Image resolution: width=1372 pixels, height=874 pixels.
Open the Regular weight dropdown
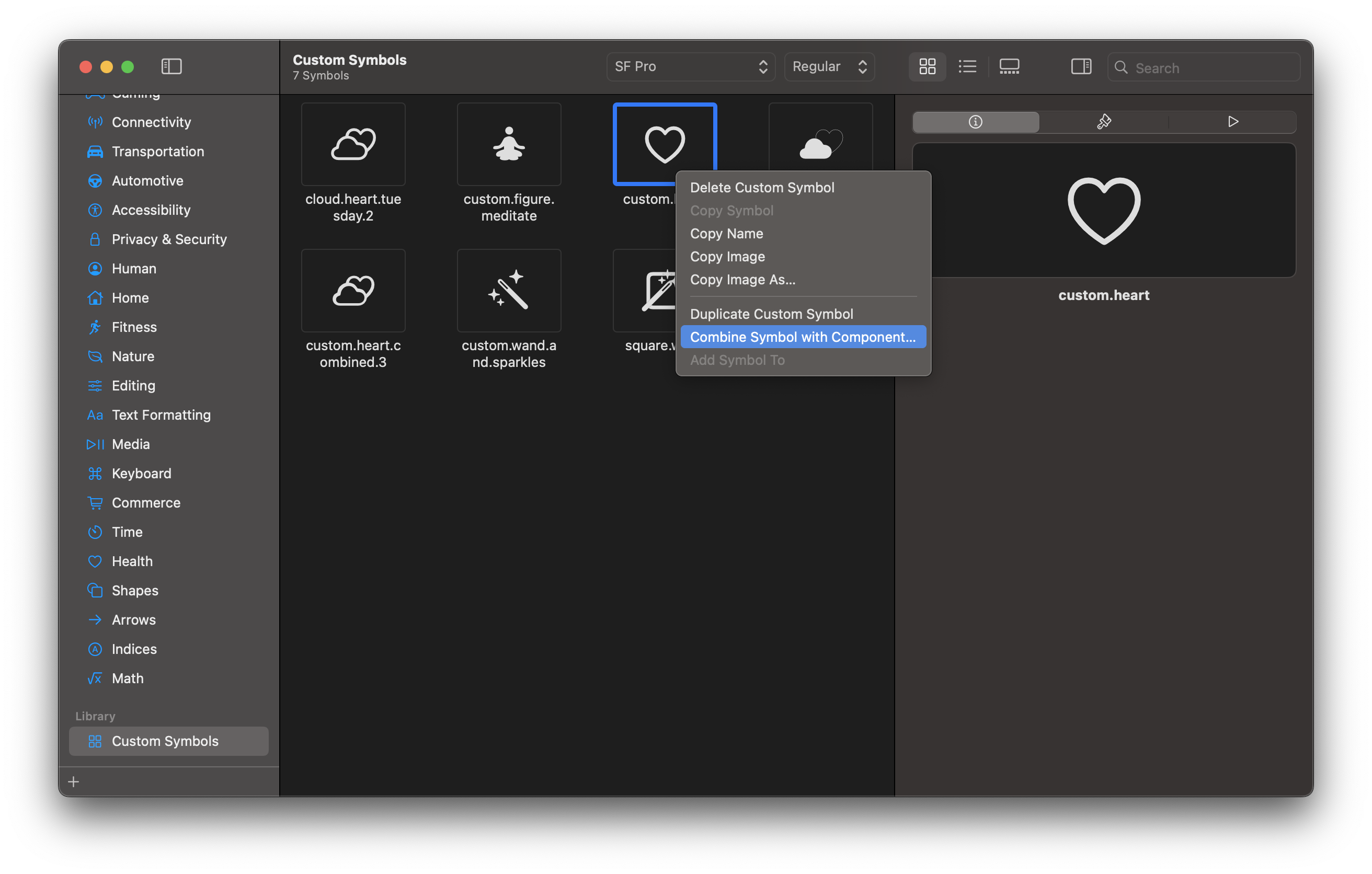829,67
